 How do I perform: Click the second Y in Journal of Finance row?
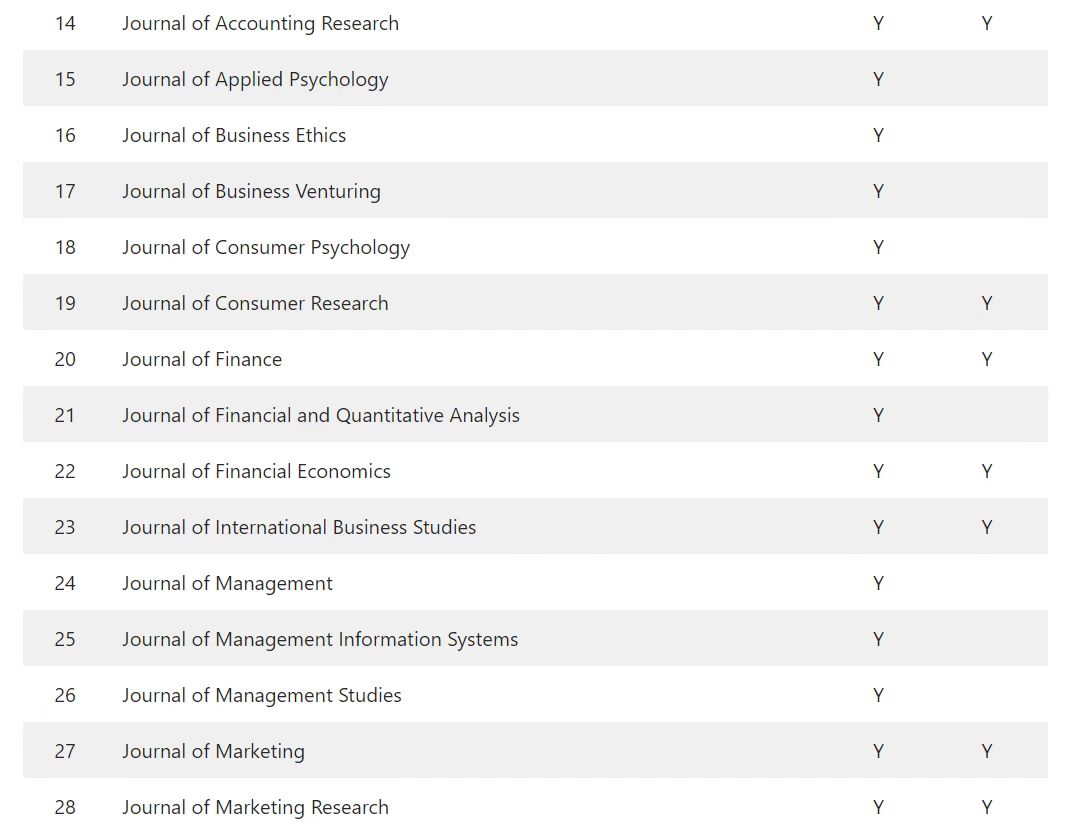[987, 359]
